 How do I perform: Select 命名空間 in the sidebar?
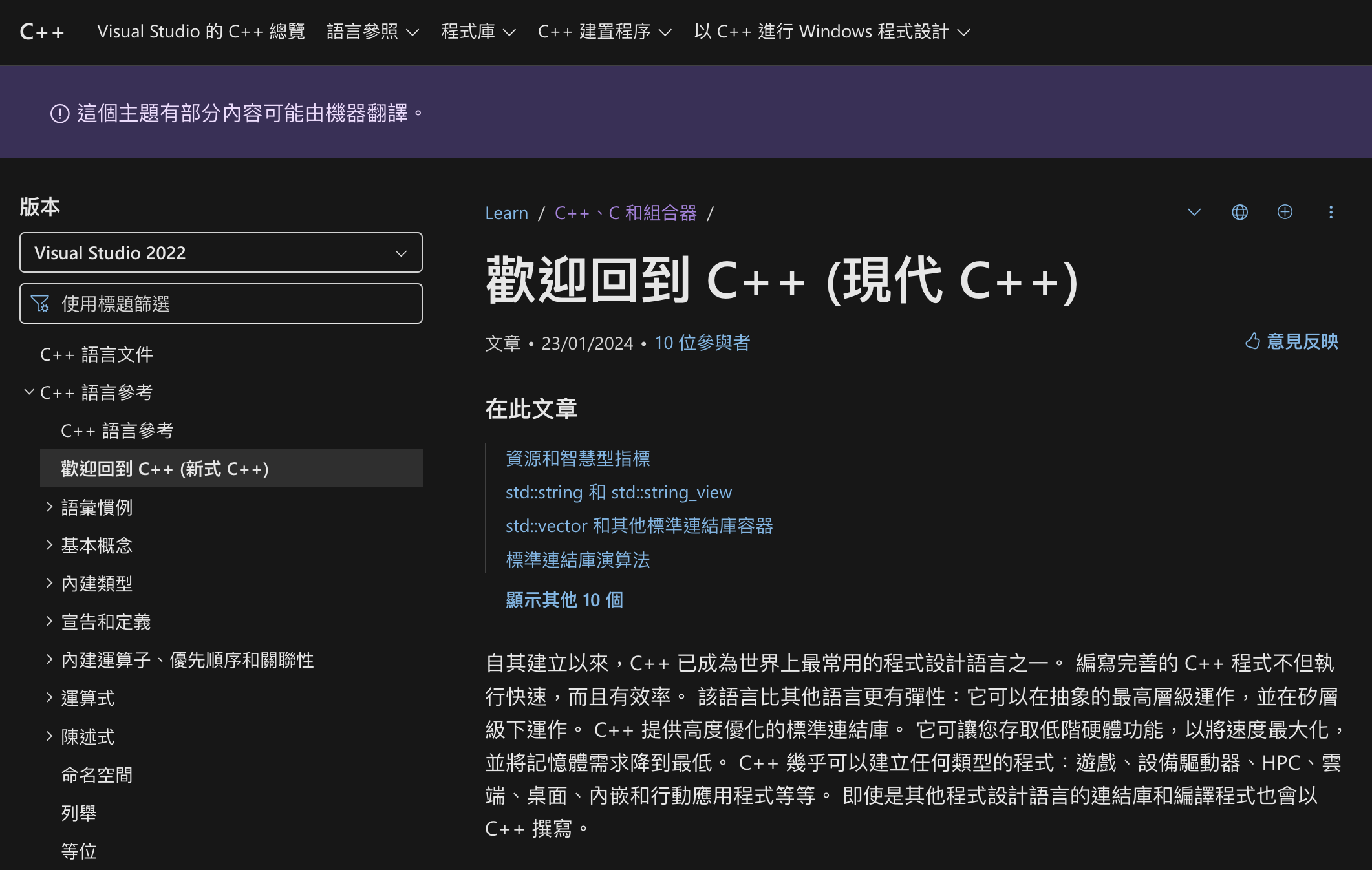pos(97,775)
